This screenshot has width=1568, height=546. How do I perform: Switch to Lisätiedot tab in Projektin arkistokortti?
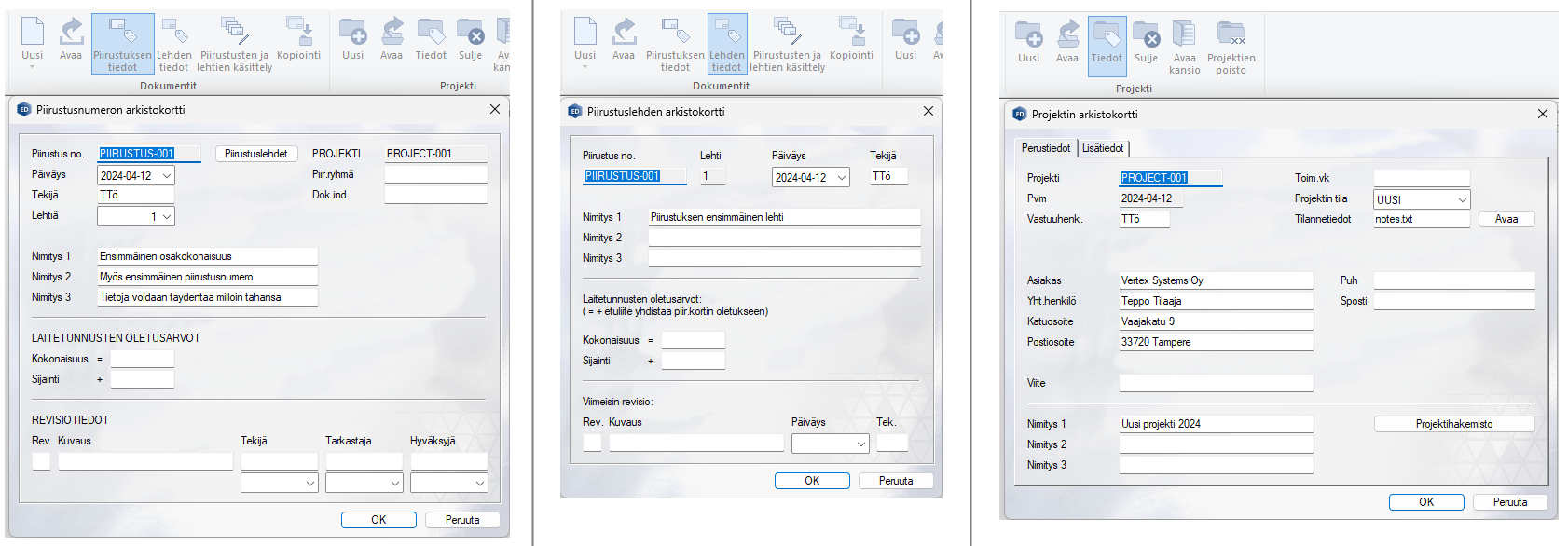tap(1103, 148)
